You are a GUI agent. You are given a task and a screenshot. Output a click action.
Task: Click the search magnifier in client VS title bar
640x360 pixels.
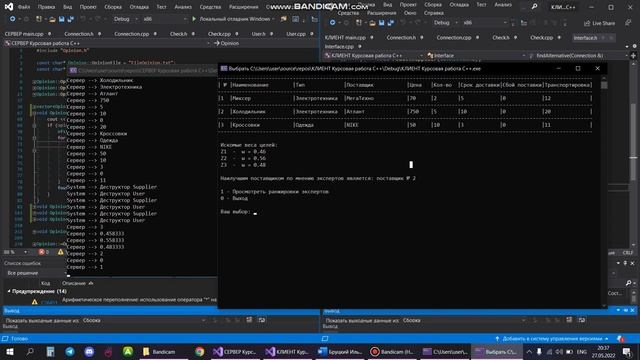[x=534, y=7]
